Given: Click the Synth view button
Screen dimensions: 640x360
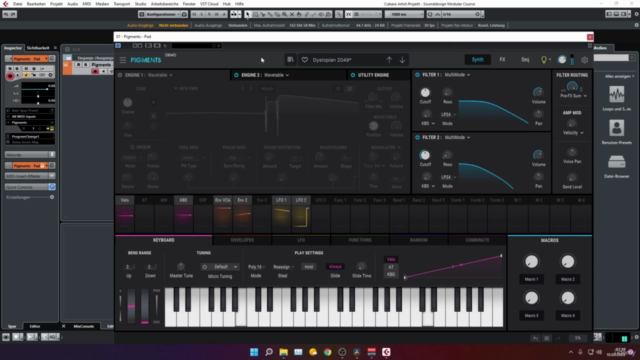Looking at the screenshot, I should [x=478, y=60].
